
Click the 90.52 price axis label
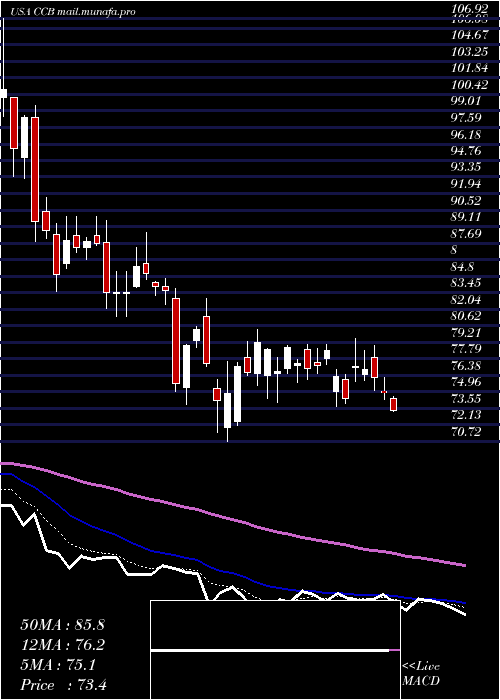[467, 200]
